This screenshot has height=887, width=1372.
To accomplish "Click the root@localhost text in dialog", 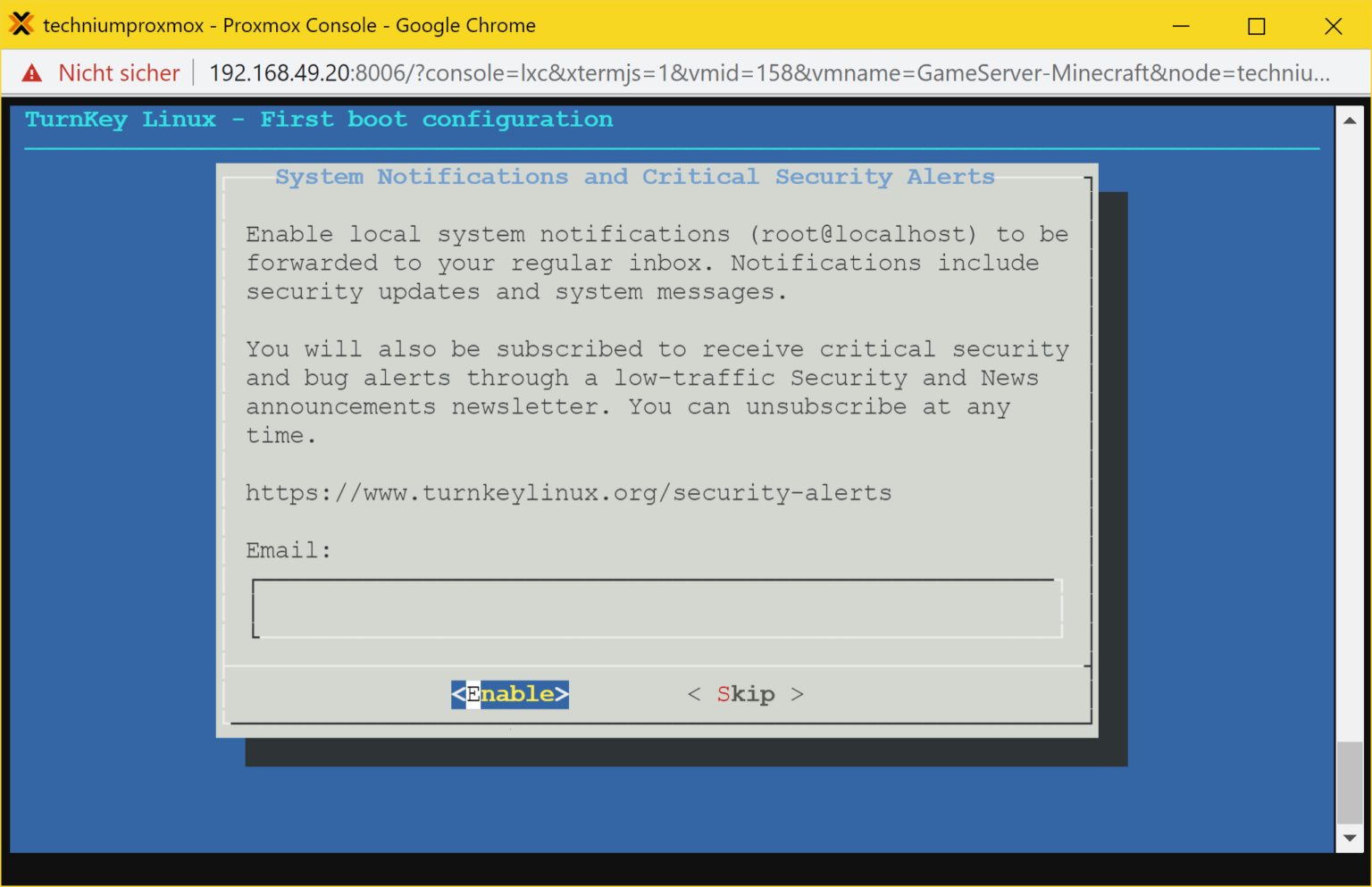I will point(863,235).
